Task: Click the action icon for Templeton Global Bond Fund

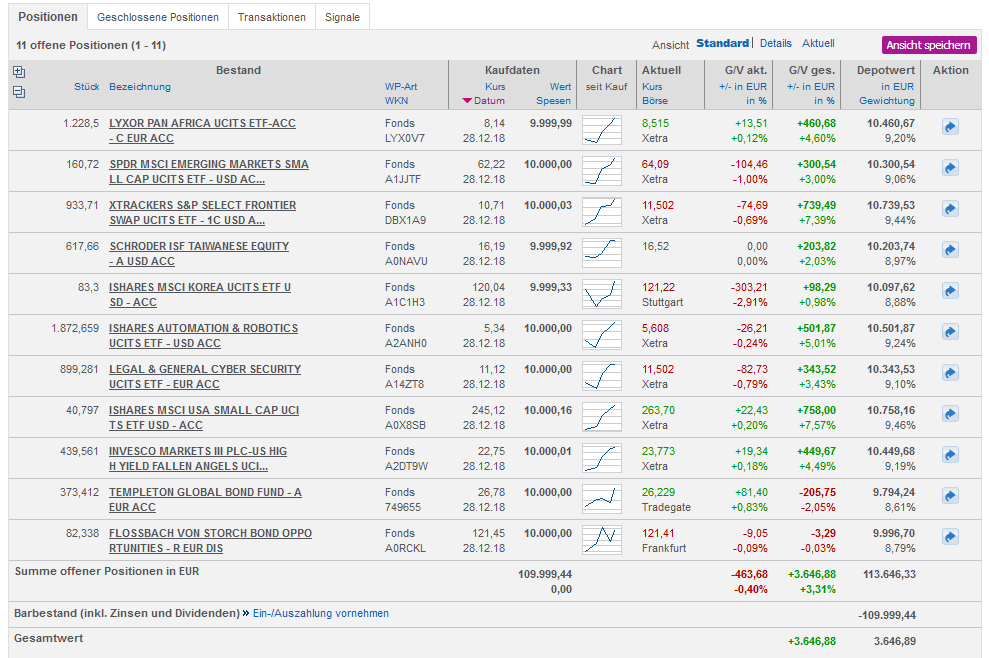Action: (950, 497)
